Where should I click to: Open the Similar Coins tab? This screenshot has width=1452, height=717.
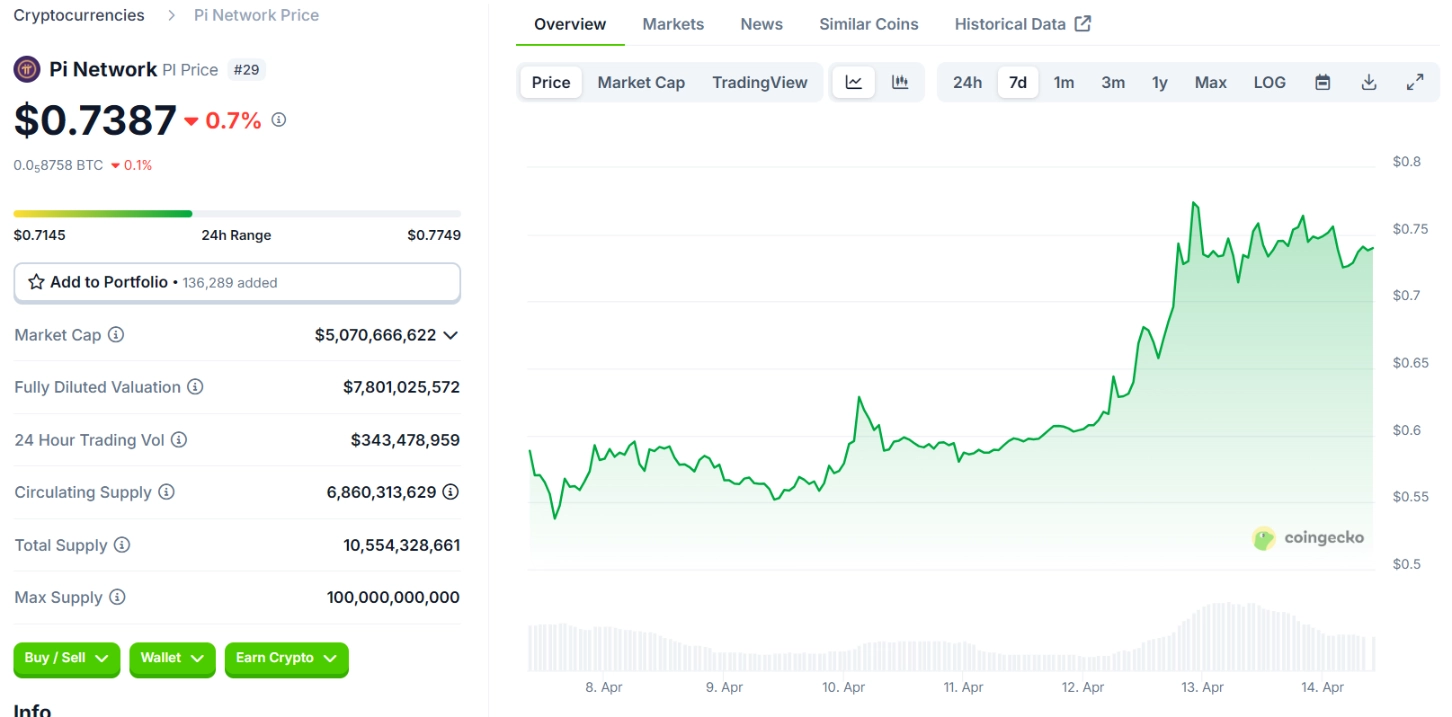tap(869, 24)
